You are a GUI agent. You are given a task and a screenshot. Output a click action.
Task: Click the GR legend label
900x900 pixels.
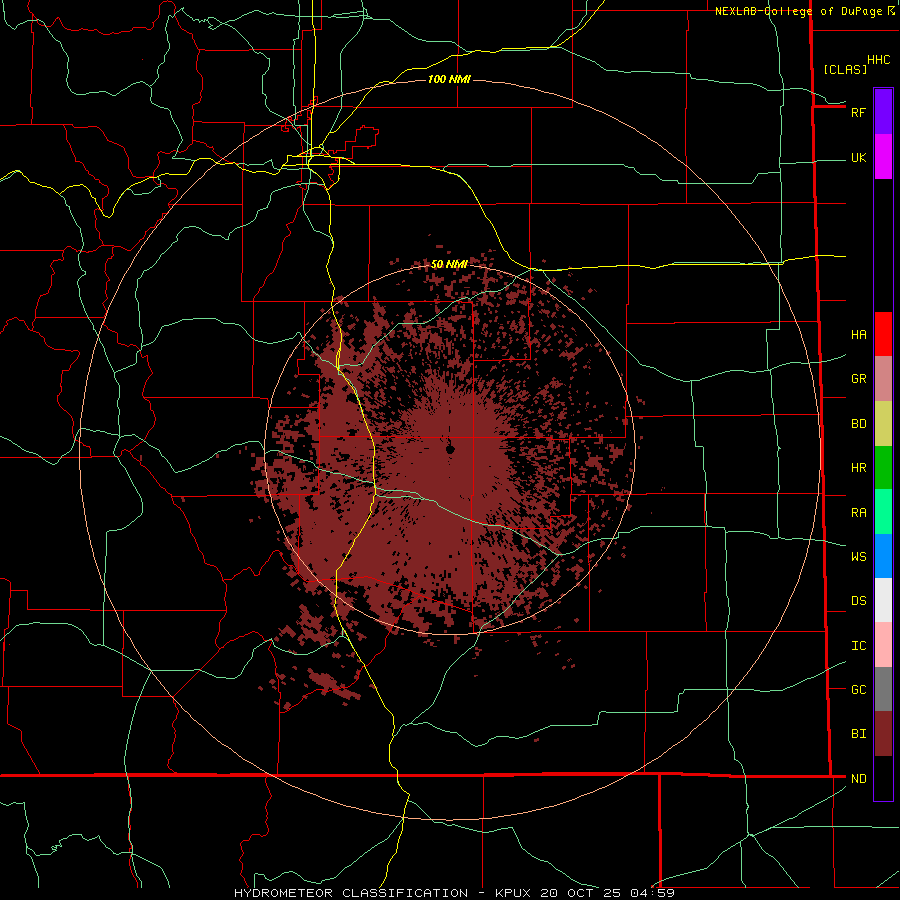(858, 379)
